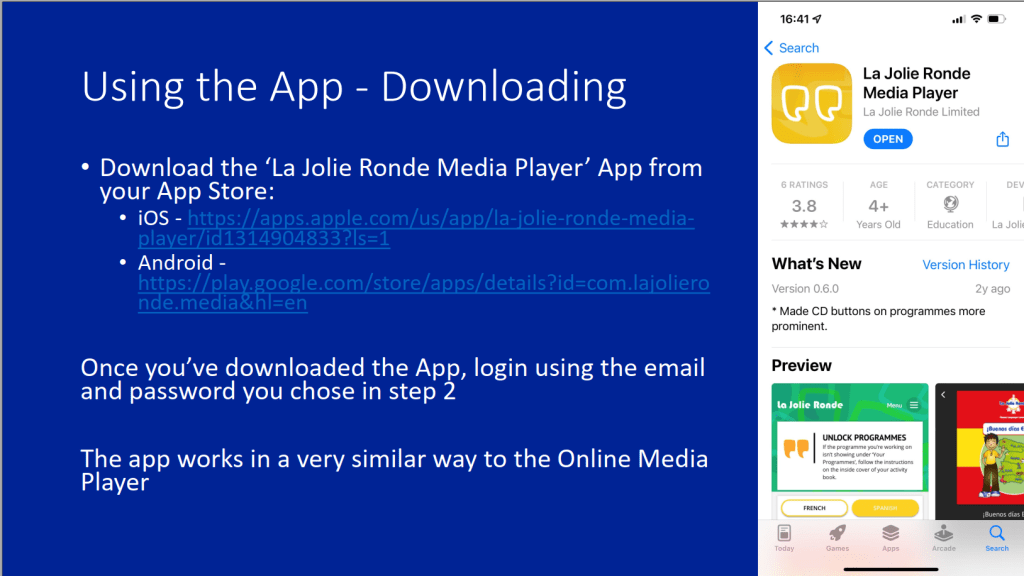Go to the Games rocket tab
Viewport: 1024px width, 576px height.
click(x=837, y=537)
